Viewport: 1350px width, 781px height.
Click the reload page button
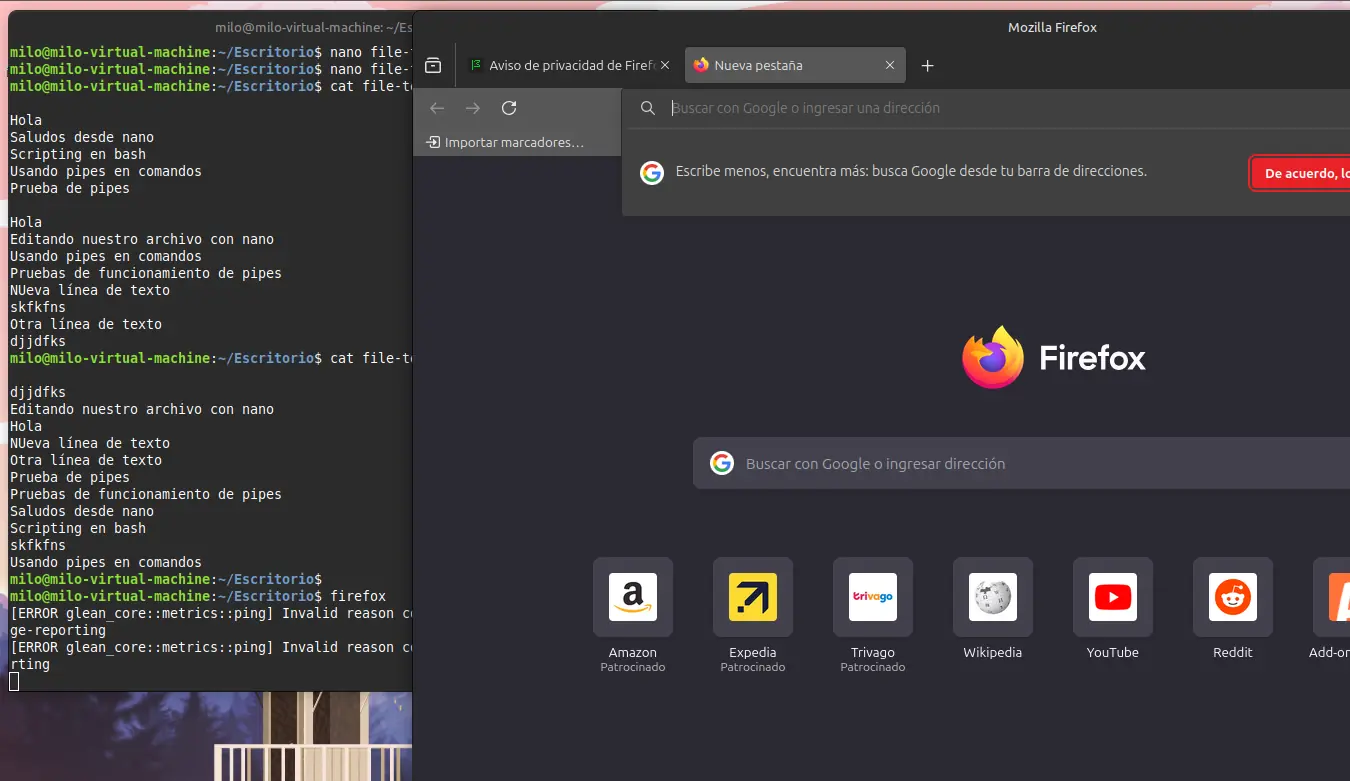pos(509,108)
